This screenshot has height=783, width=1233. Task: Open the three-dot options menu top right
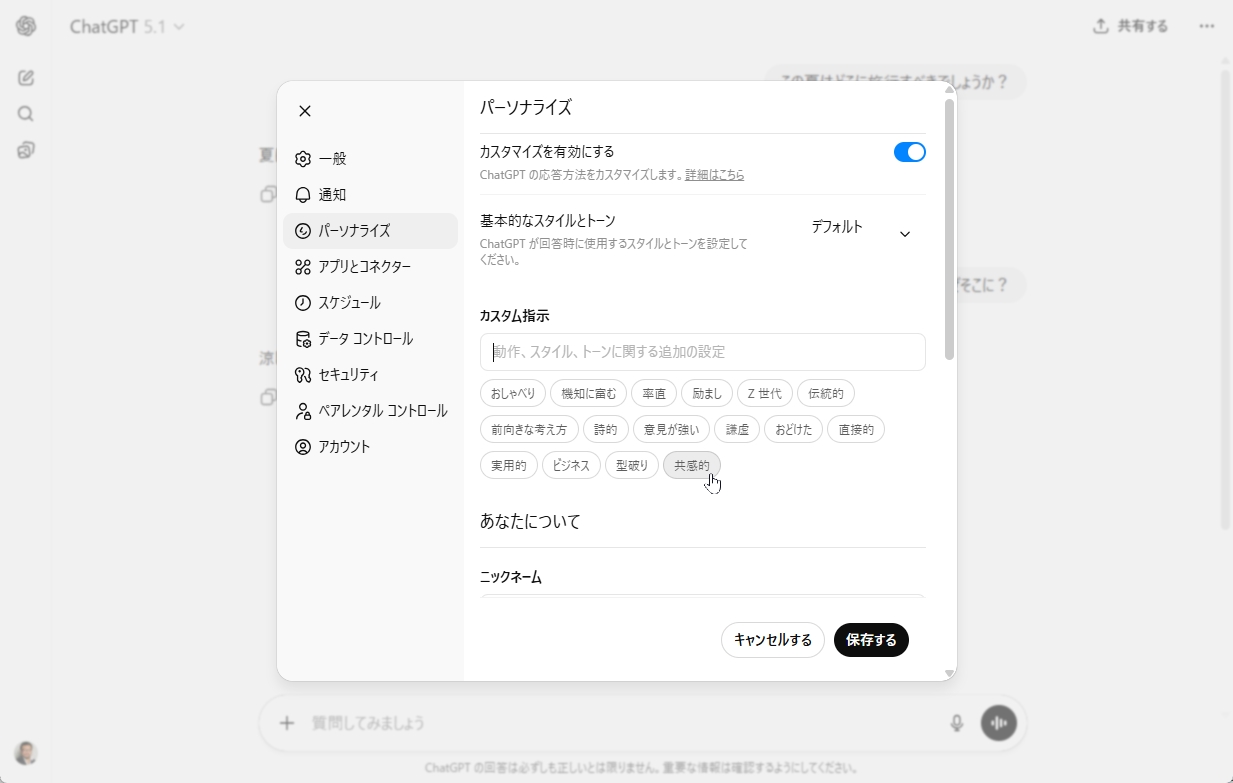coord(1206,26)
